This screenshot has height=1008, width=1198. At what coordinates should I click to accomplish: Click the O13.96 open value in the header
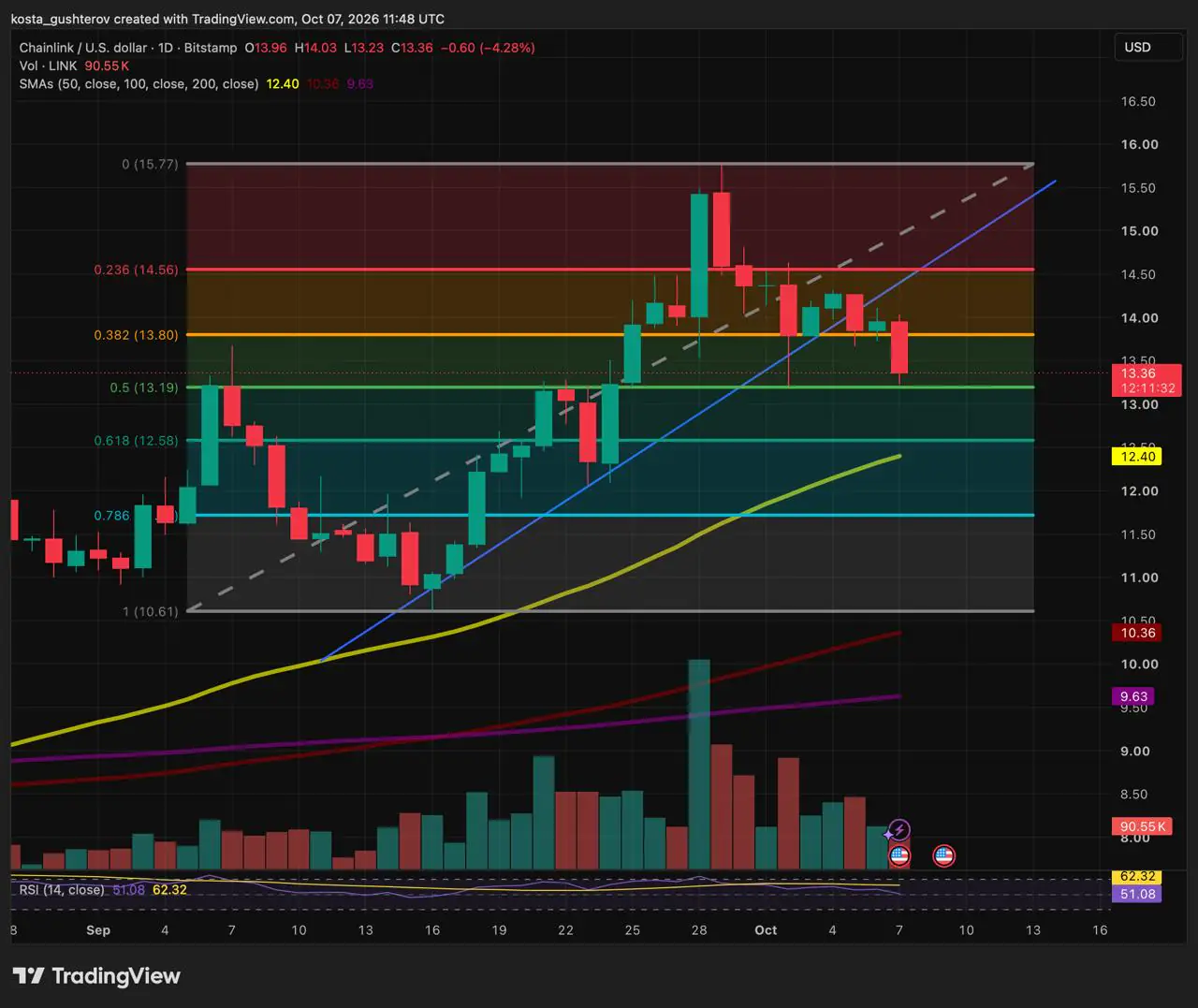pyautogui.click(x=266, y=48)
